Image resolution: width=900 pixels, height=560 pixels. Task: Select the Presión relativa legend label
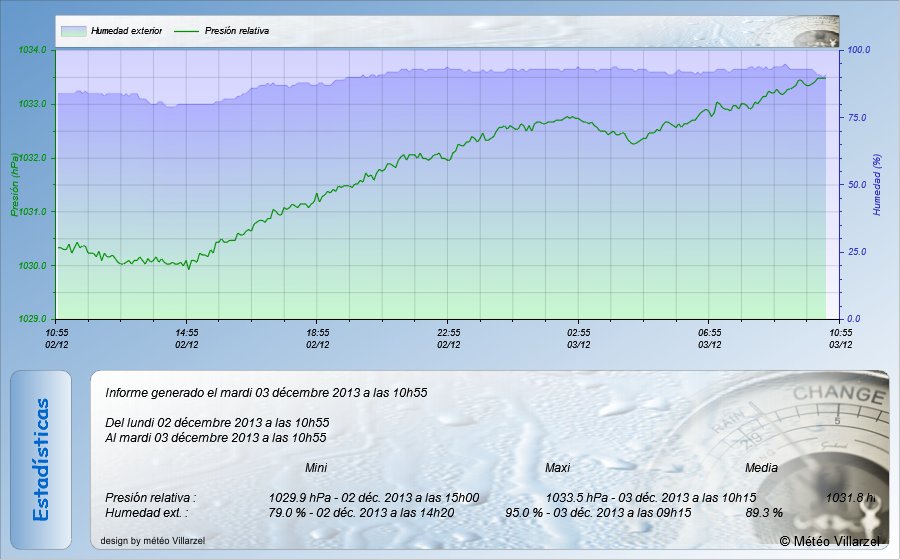(x=236, y=31)
